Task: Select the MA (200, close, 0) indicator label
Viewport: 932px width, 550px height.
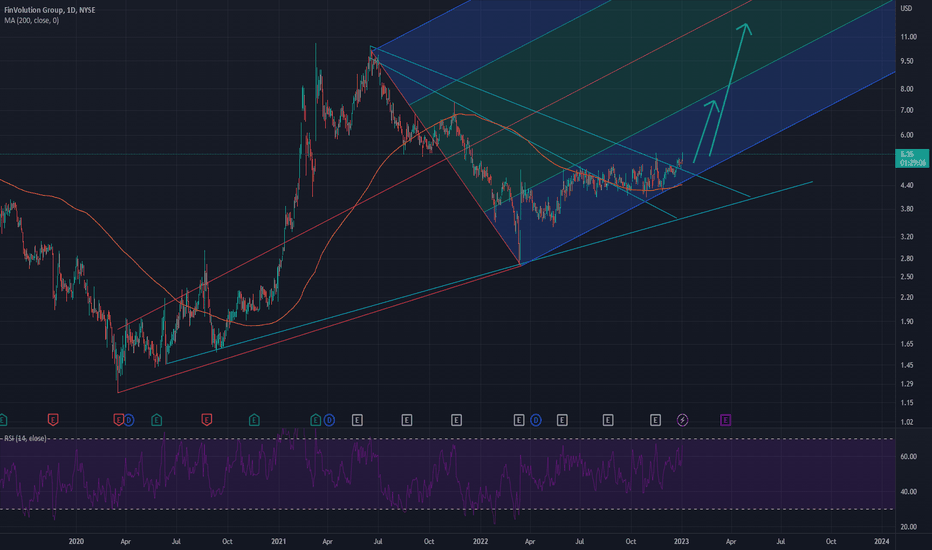Action: pos(32,20)
